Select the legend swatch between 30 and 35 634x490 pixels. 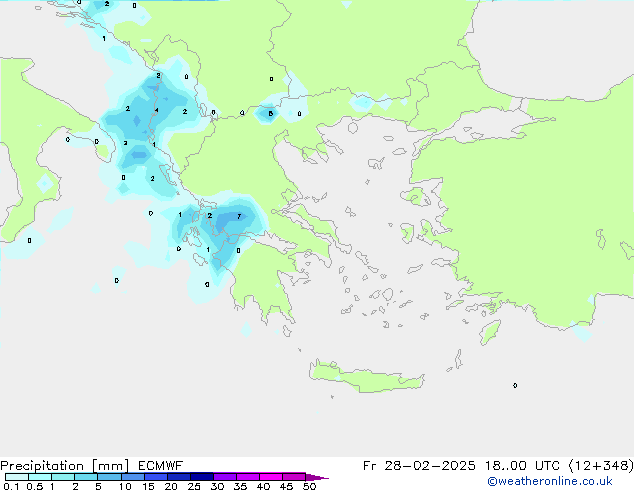[x=225, y=477]
